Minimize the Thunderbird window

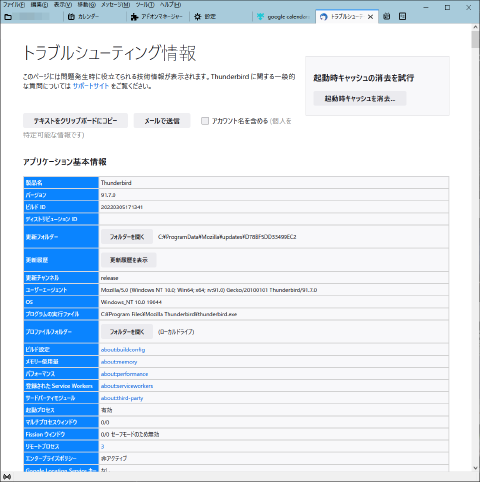click(426, 7)
